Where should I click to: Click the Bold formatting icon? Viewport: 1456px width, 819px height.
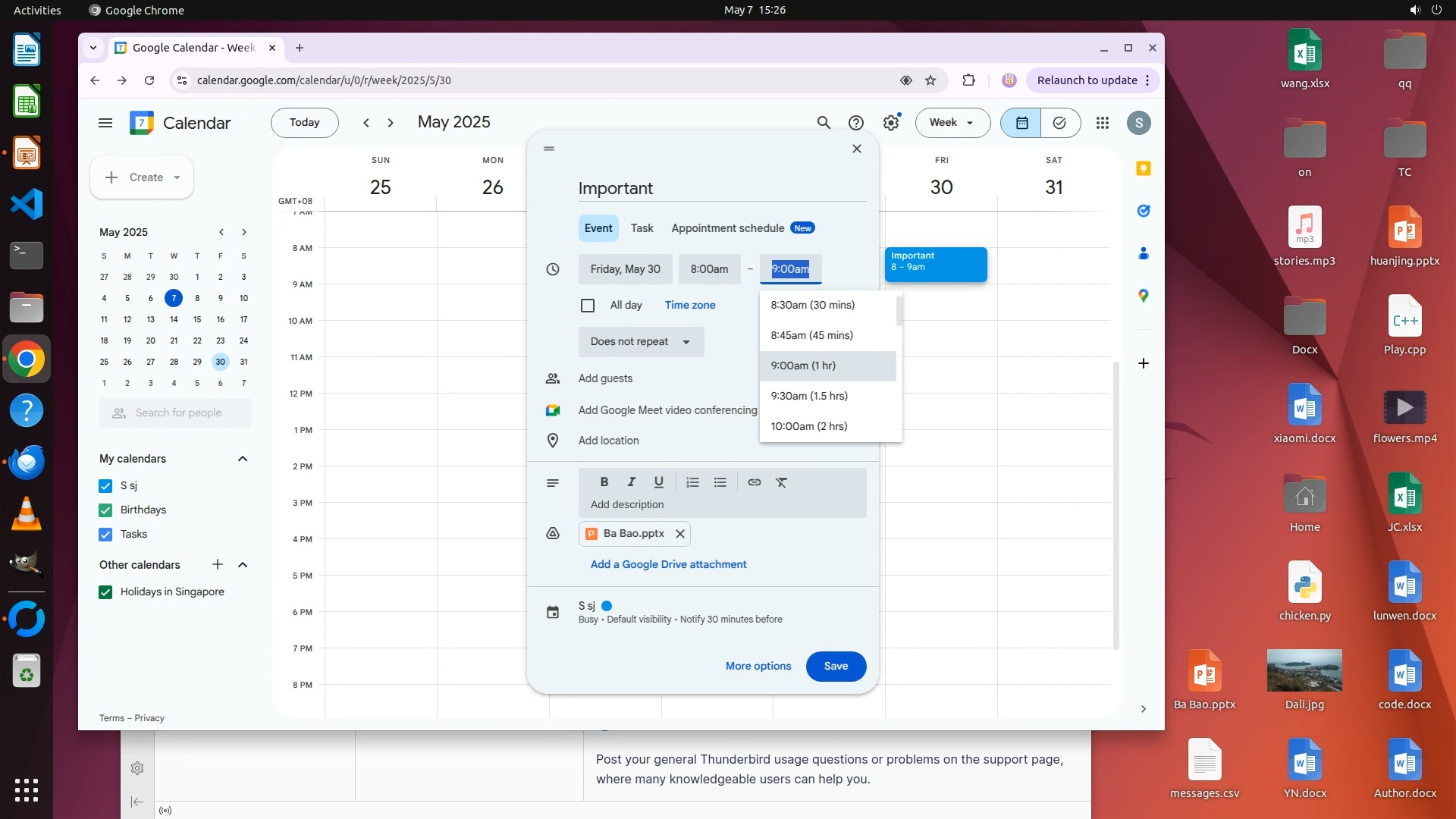coord(604,482)
